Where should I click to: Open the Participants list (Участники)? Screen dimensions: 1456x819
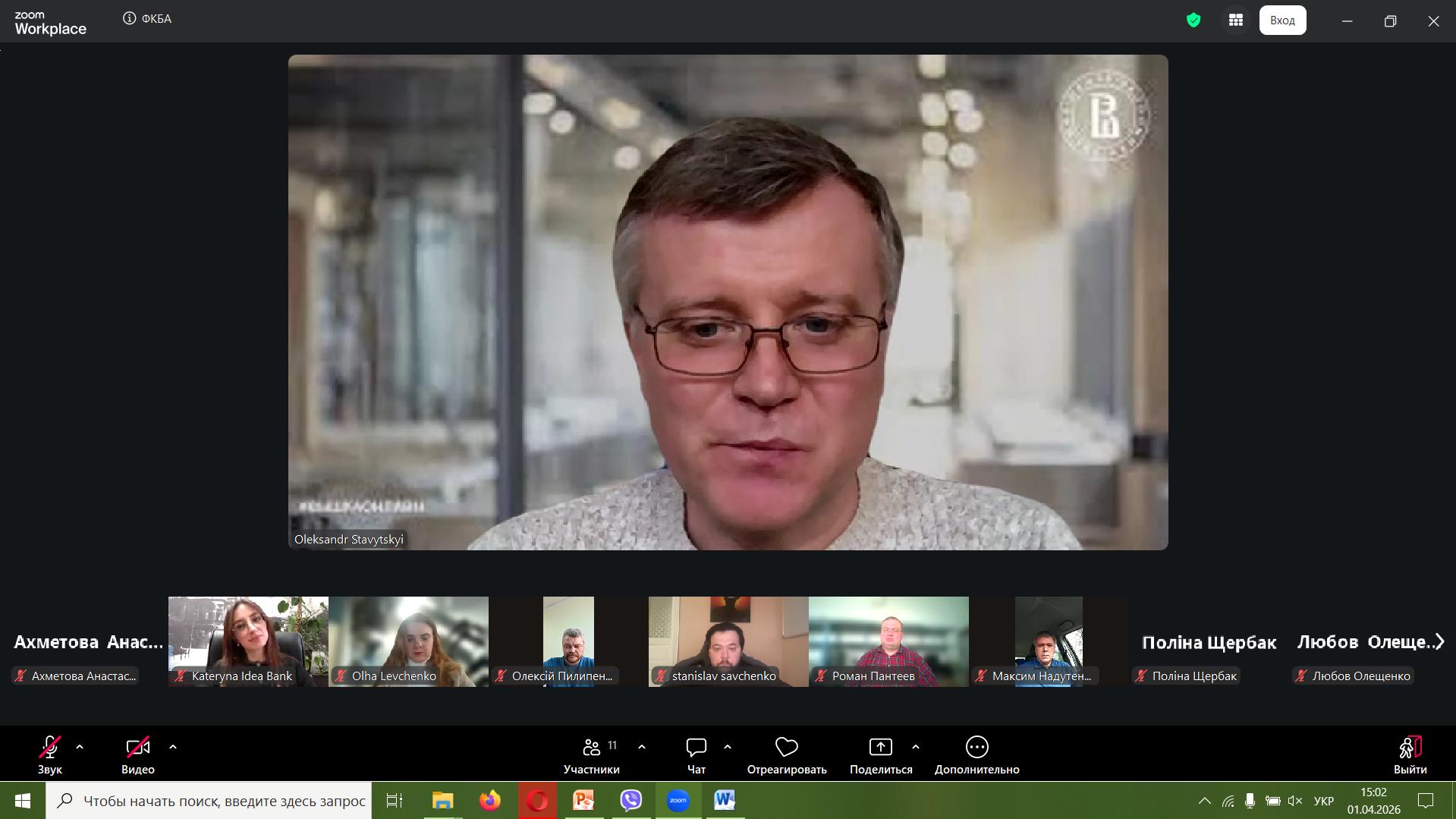coord(591,748)
